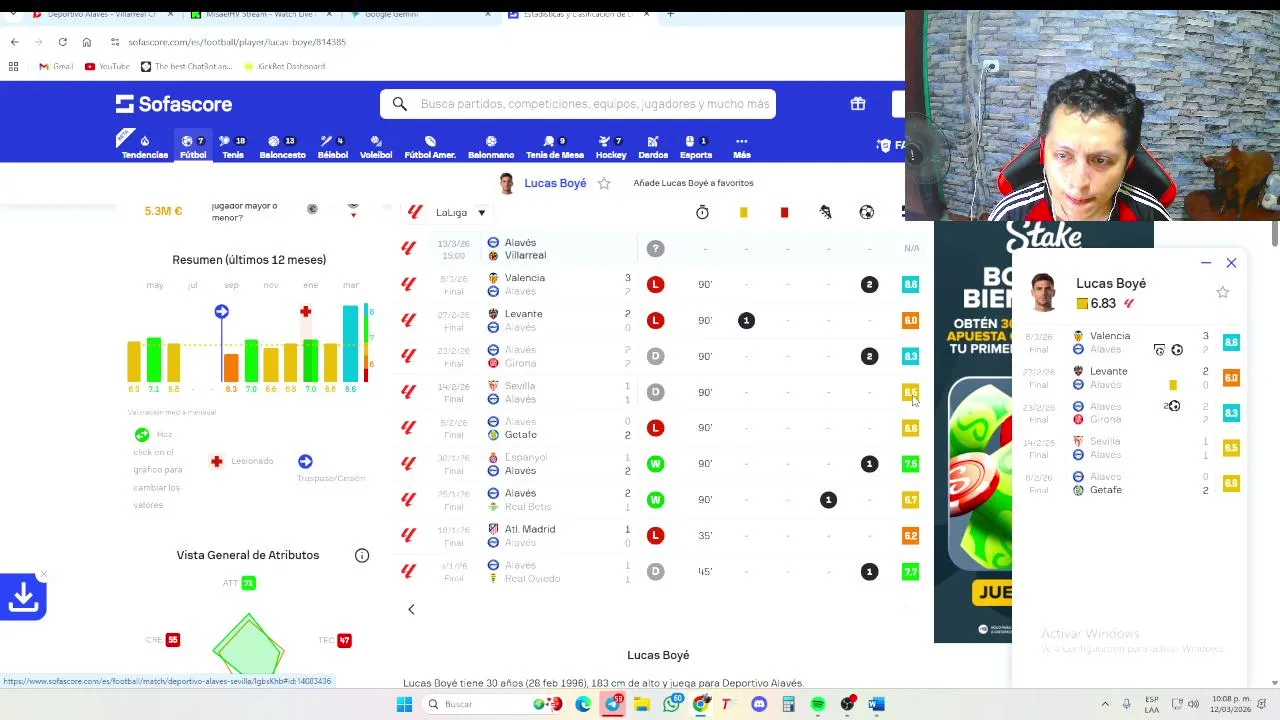Open the Hockey section
The image size is (1280, 720).
click(611, 146)
